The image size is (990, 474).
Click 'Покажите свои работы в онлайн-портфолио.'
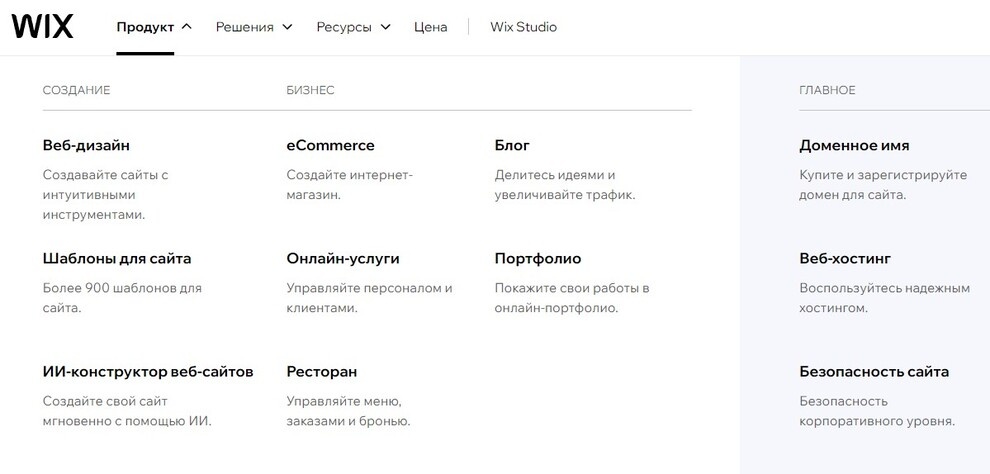click(572, 298)
